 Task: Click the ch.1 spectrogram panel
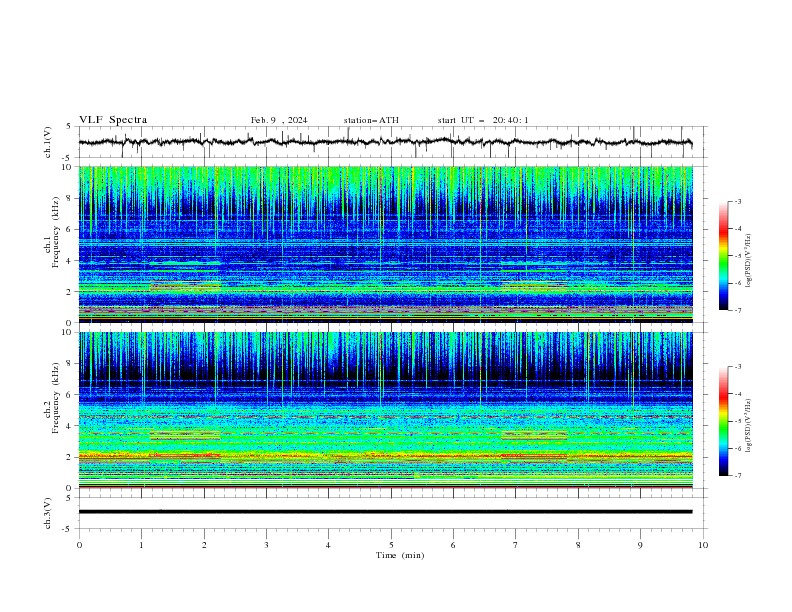tap(385, 244)
